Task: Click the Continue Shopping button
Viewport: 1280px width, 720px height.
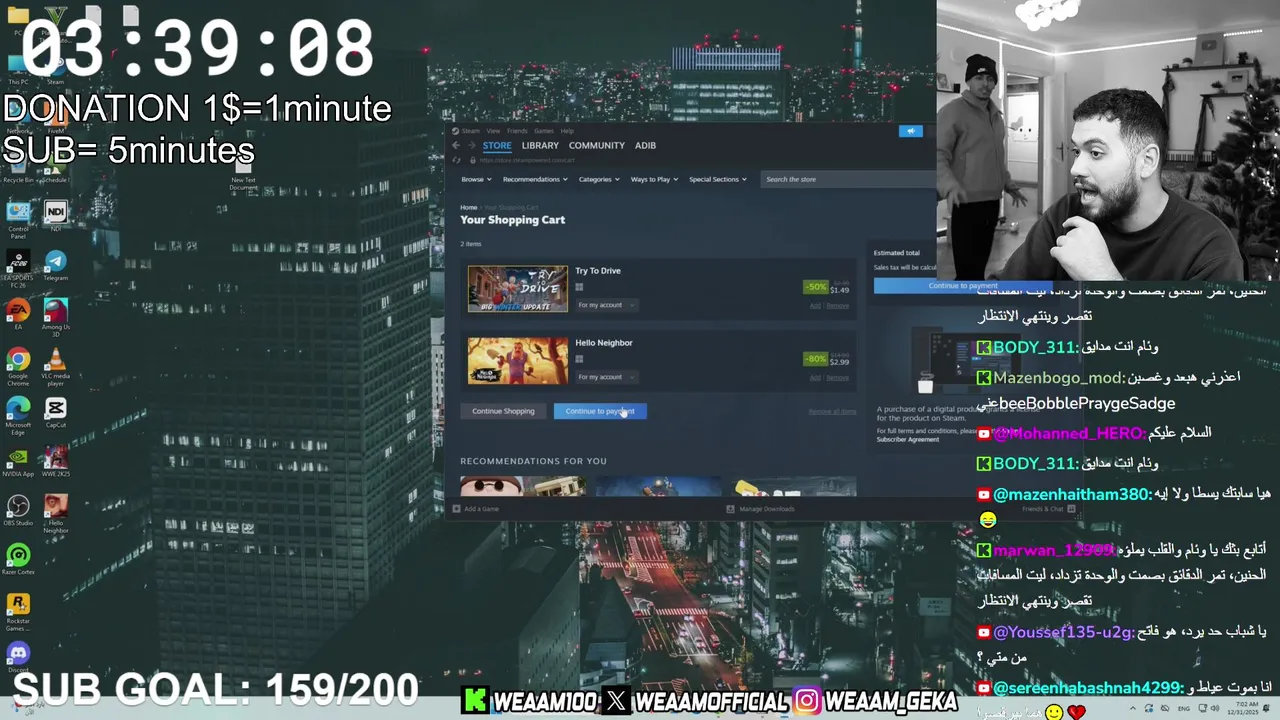Action: [503, 411]
